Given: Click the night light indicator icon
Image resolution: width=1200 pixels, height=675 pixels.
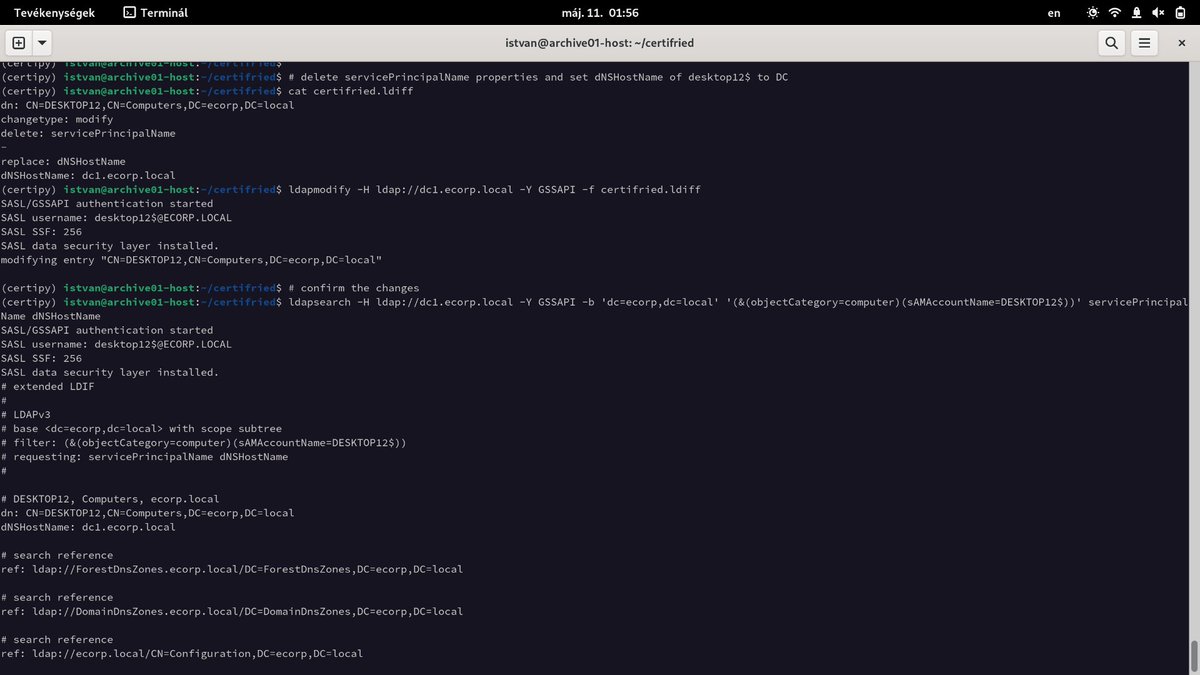Looking at the screenshot, I should [x=1092, y=13].
